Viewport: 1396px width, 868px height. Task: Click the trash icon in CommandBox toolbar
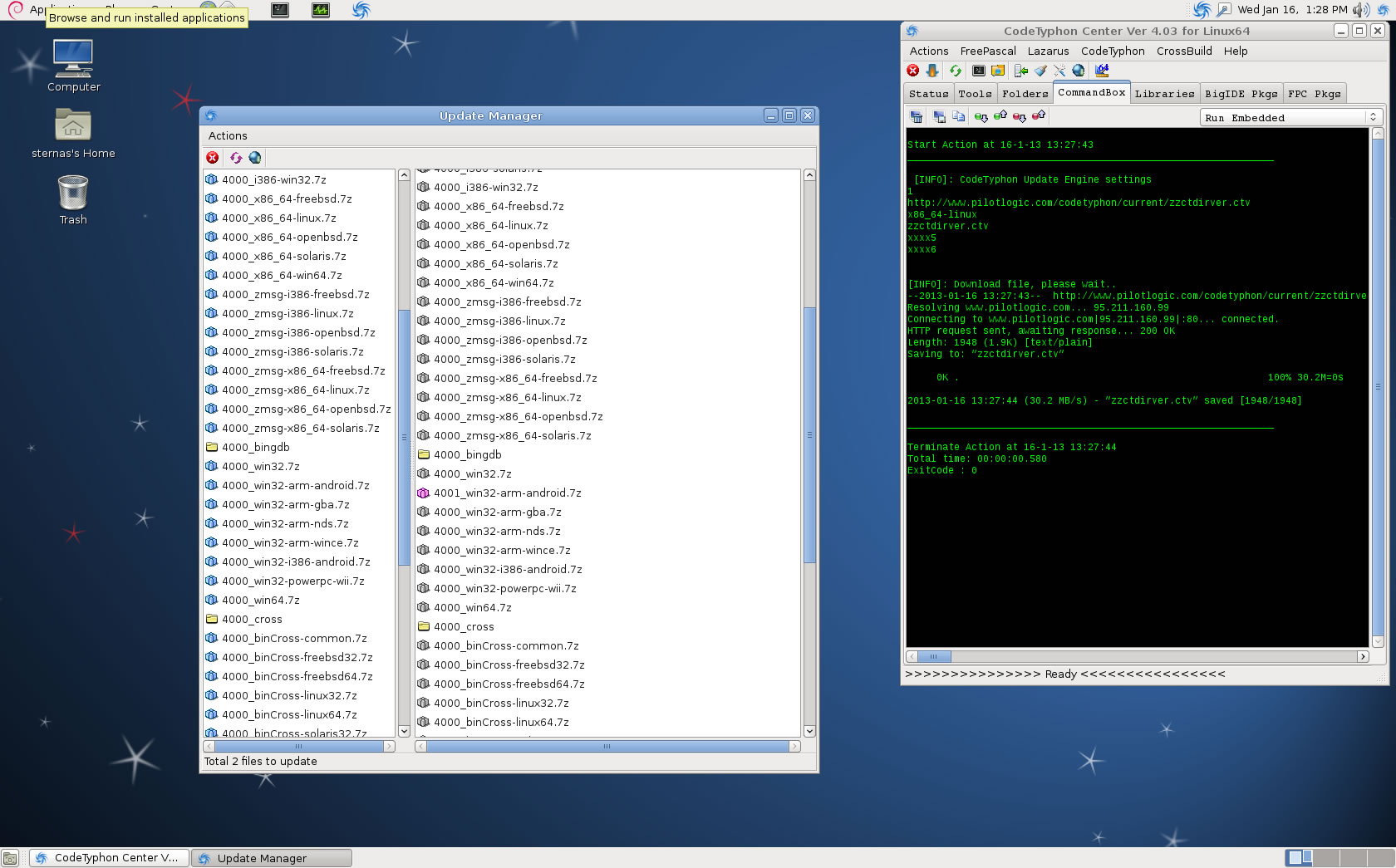(x=917, y=117)
